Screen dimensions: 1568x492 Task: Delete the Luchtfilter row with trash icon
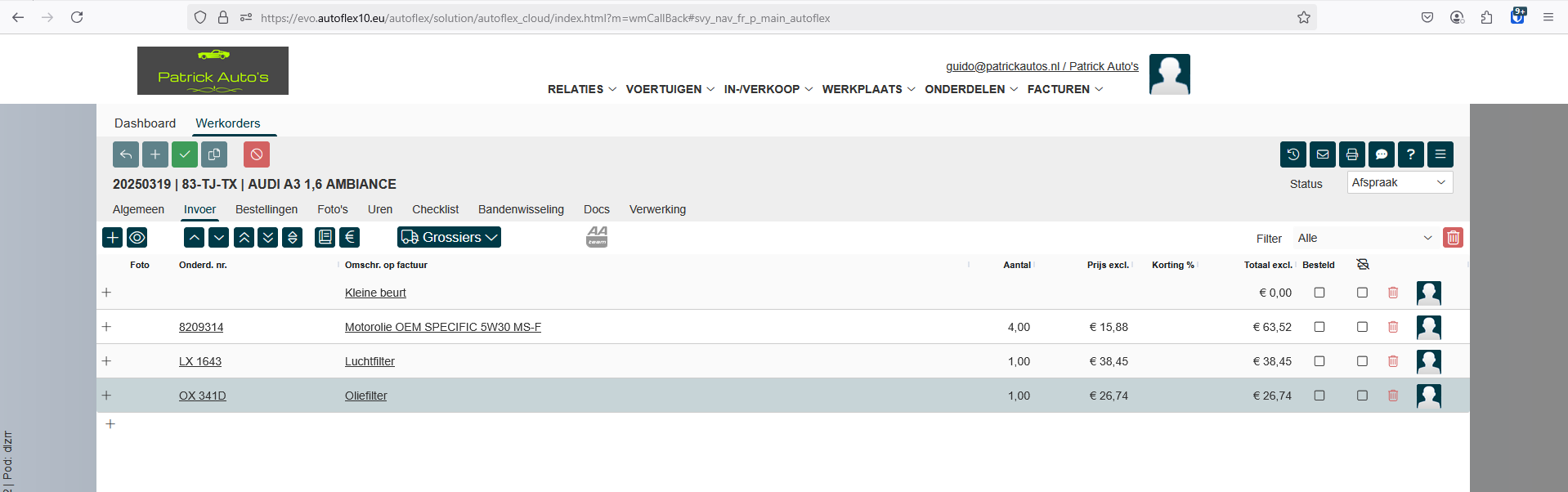pos(1393,361)
